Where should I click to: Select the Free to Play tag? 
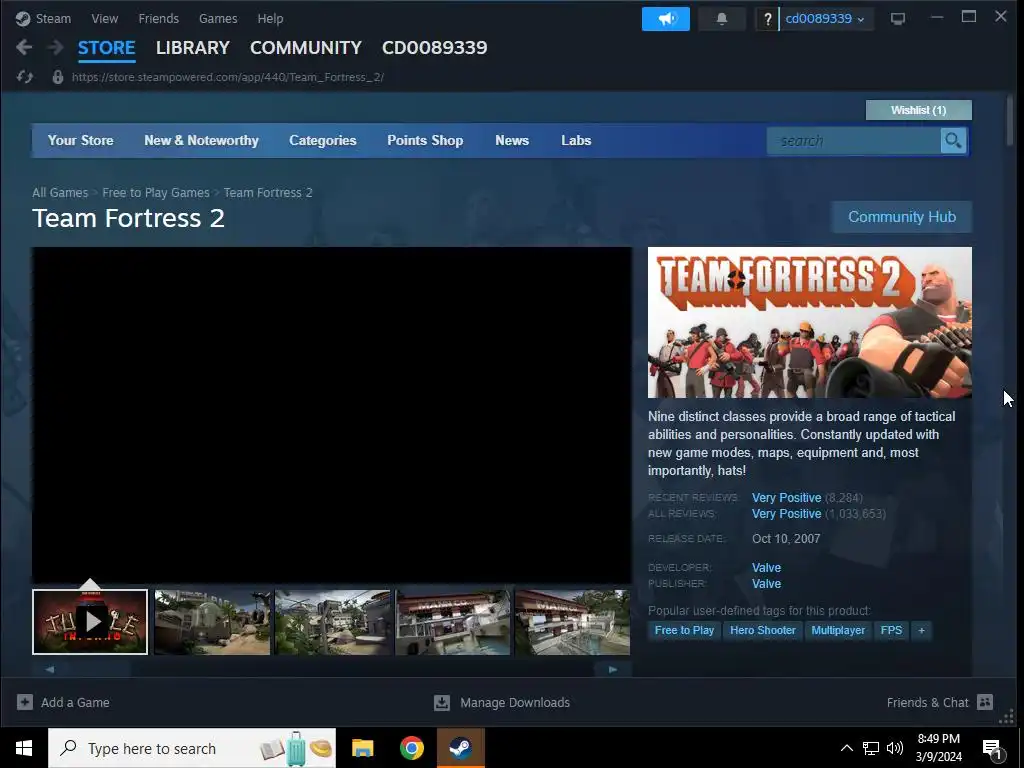(684, 630)
